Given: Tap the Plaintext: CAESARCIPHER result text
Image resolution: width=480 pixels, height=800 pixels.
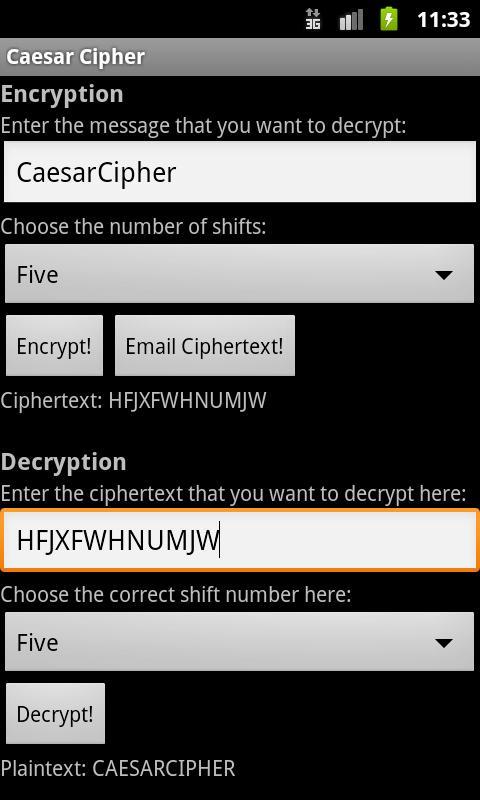Looking at the screenshot, I should coord(118,768).
